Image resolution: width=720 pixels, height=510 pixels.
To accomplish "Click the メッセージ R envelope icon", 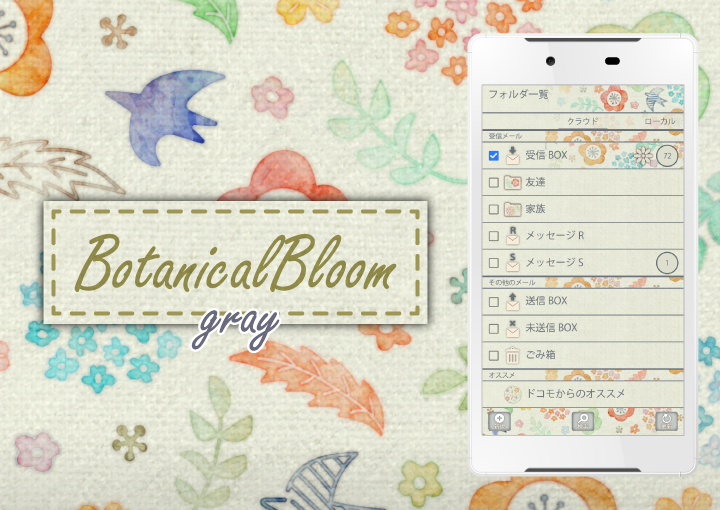I will pyautogui.click(x=512, y=236).
